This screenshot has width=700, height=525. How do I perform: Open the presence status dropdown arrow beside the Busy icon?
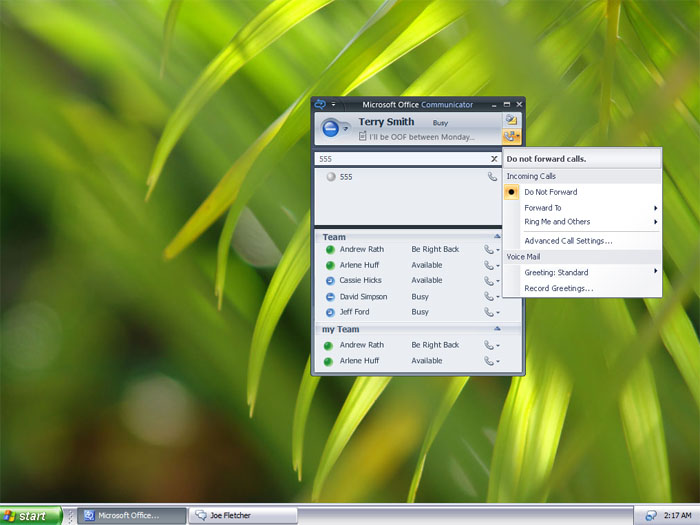(346, 129)
